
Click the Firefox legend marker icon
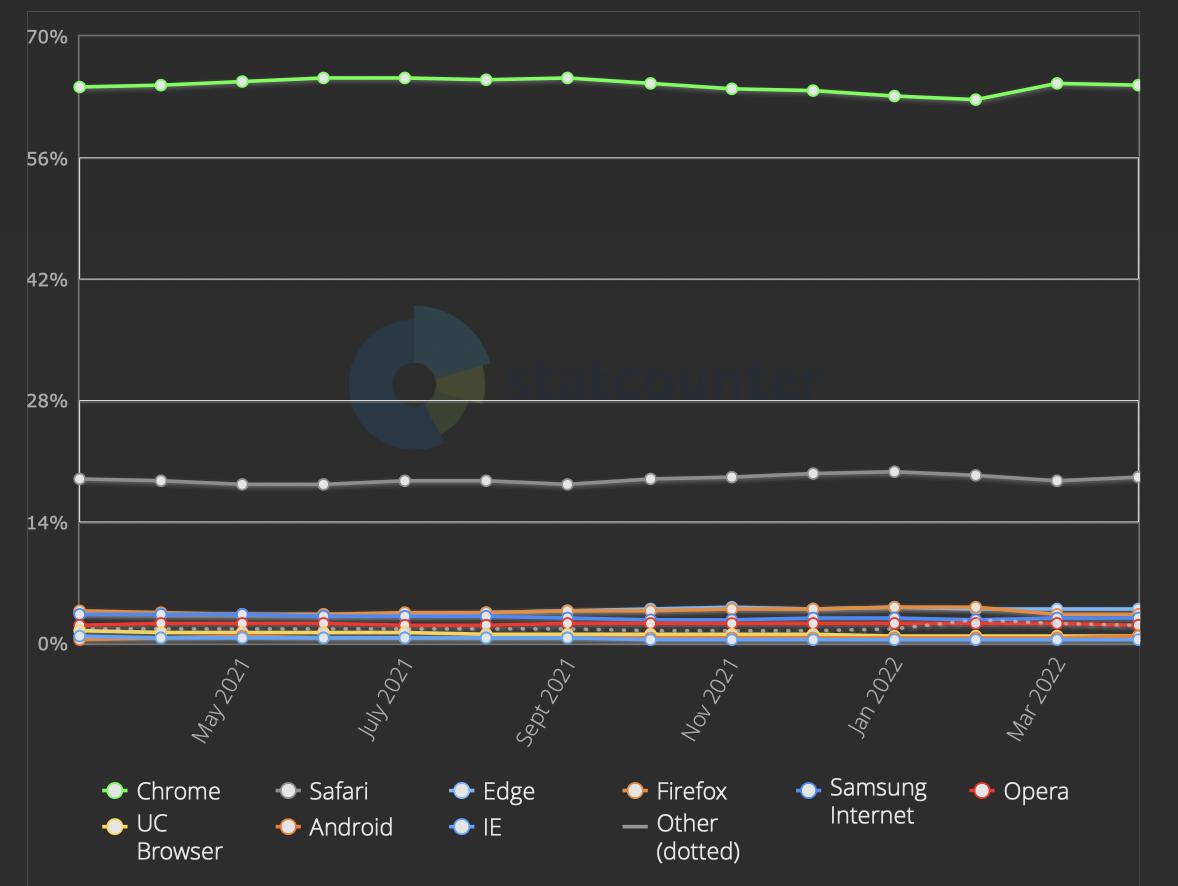635,791
